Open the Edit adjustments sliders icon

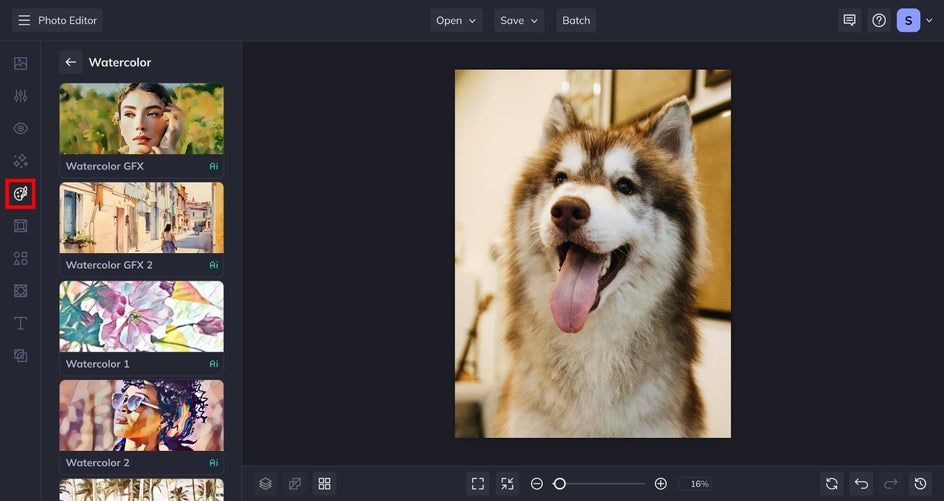[20, 96]
